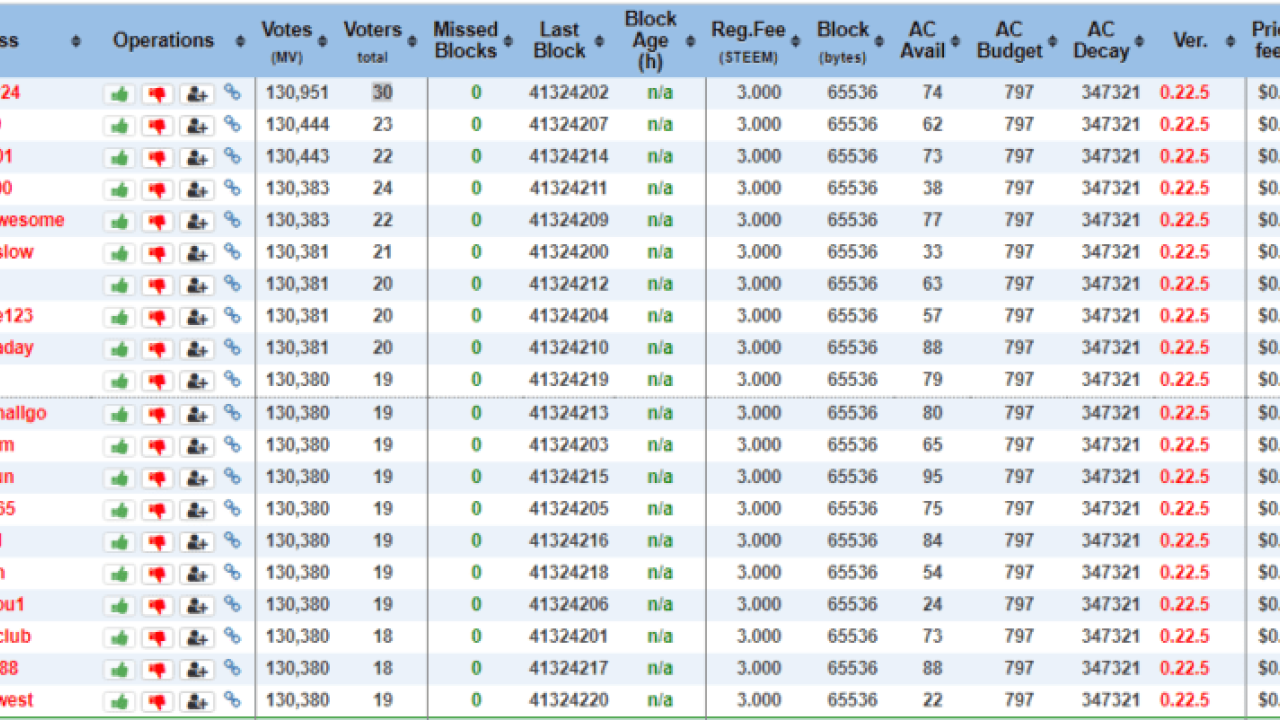Viewport: 1280px width, 720px height.
Task: Select AC Avail value 95
Action: [933, 477]
